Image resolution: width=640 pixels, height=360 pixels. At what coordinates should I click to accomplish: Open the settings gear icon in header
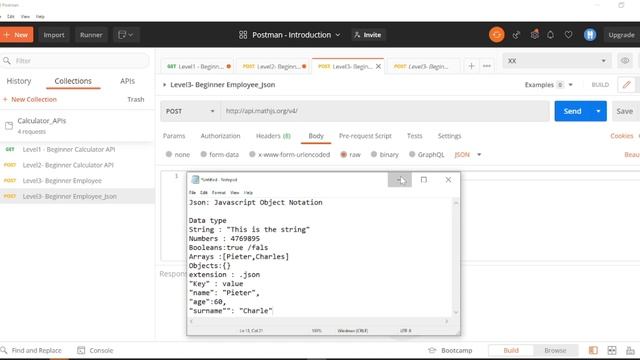(534, 35)
